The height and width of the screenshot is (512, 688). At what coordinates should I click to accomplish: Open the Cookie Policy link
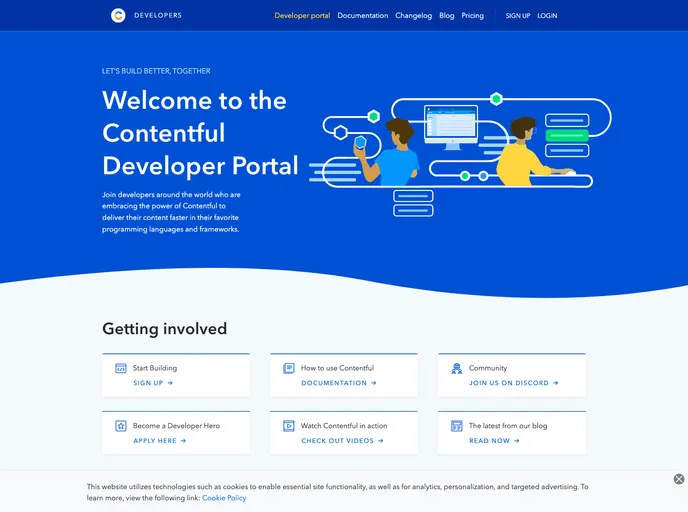pos(224,498)
